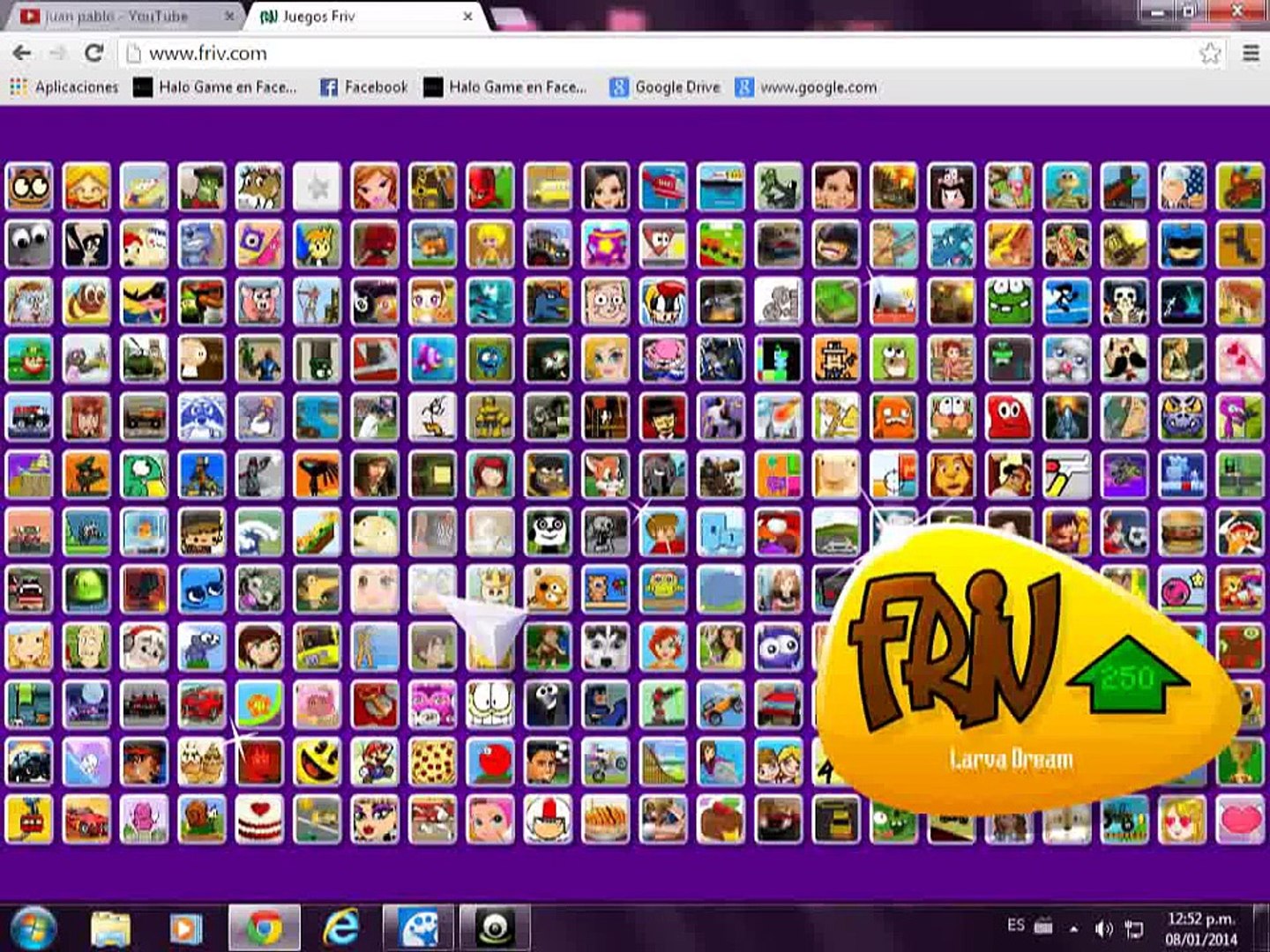Select the blue dragon game tile

coord(952,244)
